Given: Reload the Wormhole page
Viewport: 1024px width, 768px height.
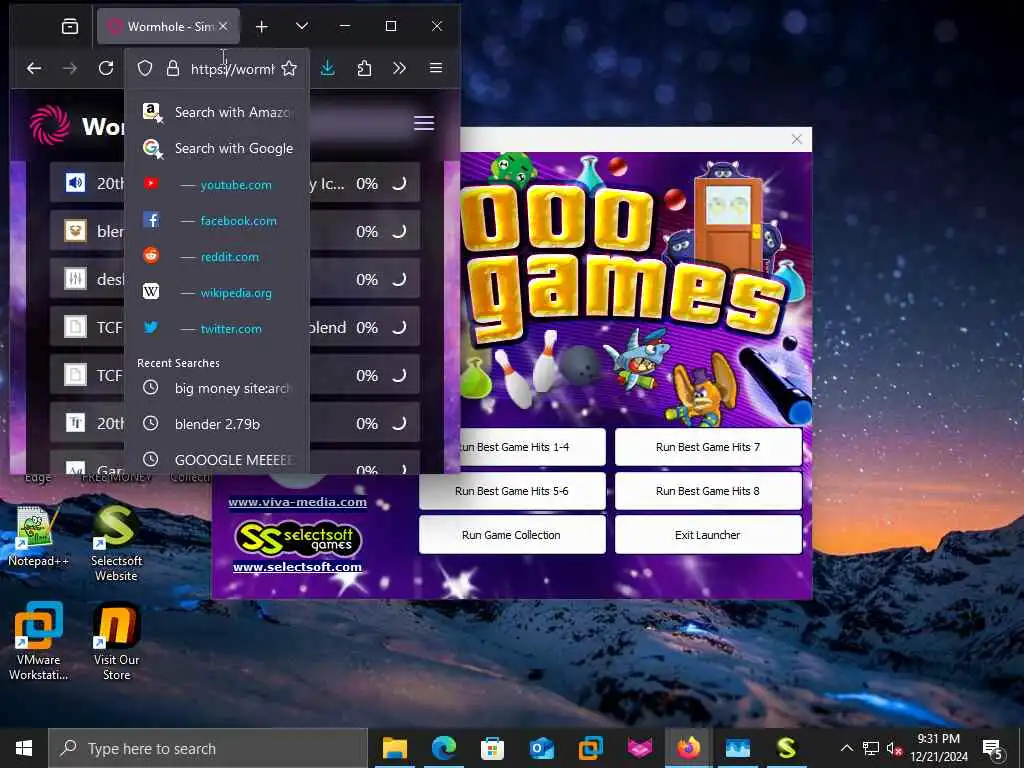Looking at the screenshot, I should click(x=106, y=68).
